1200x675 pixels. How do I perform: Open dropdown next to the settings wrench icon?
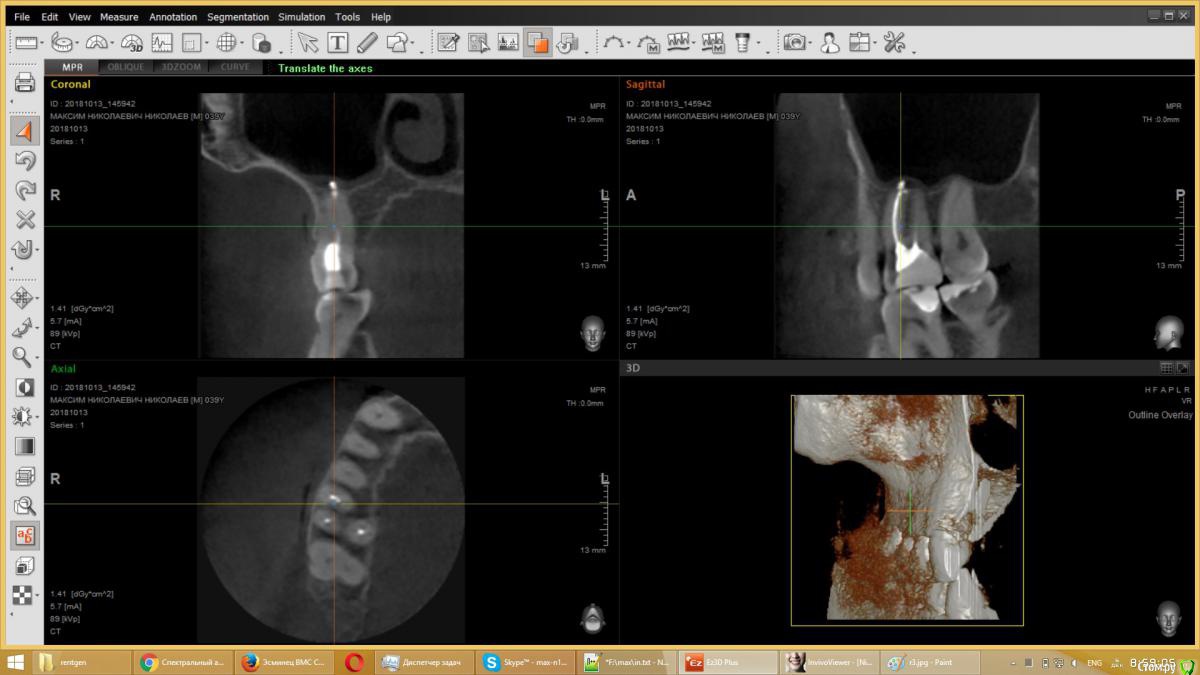[x=914, y=48]
